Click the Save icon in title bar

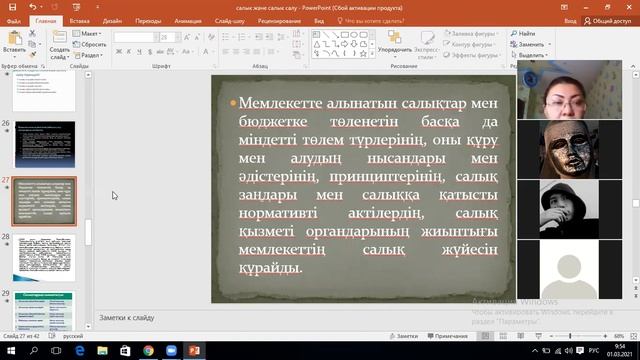(12, 7)
